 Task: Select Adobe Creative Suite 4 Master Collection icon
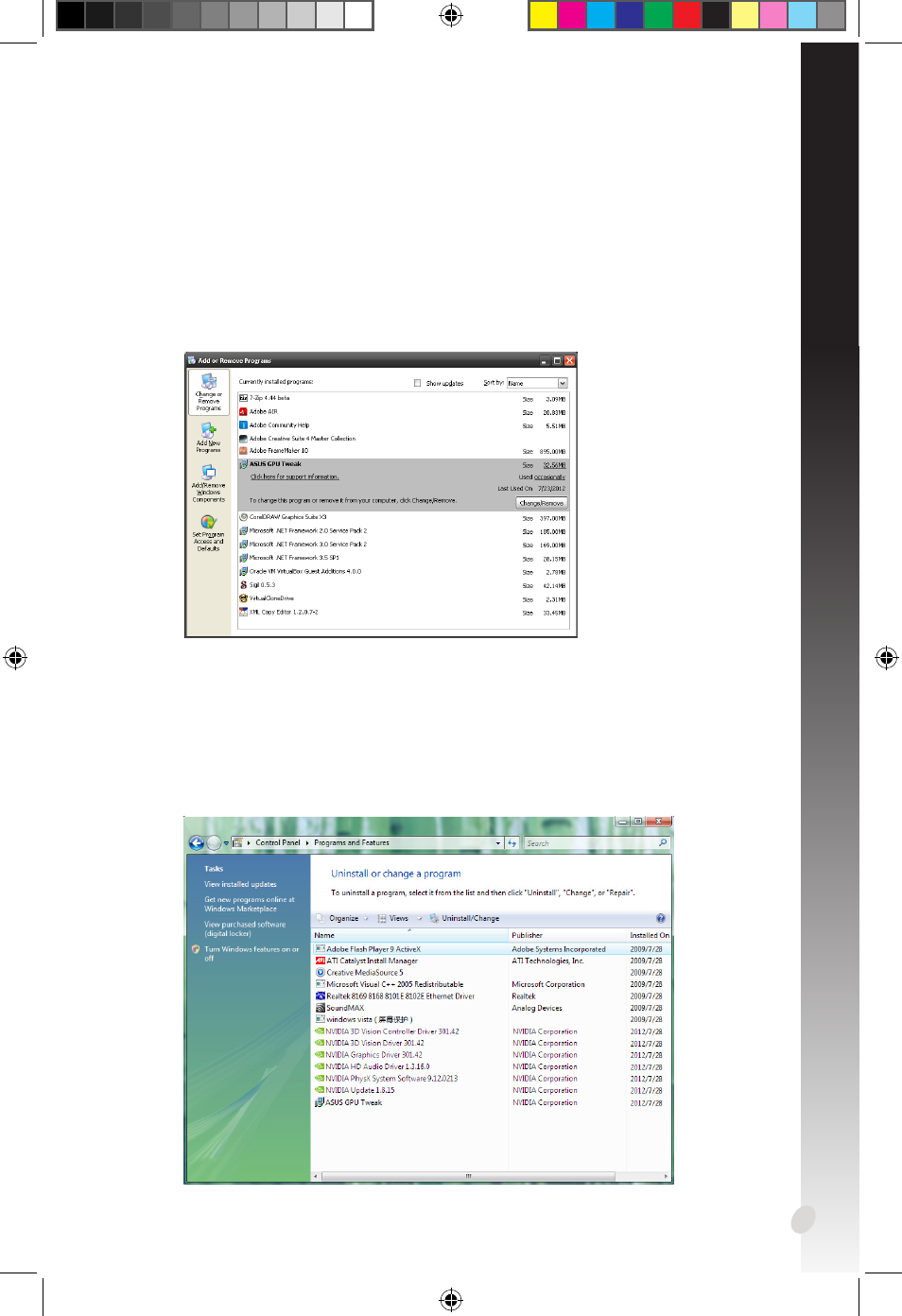(243, 438)
